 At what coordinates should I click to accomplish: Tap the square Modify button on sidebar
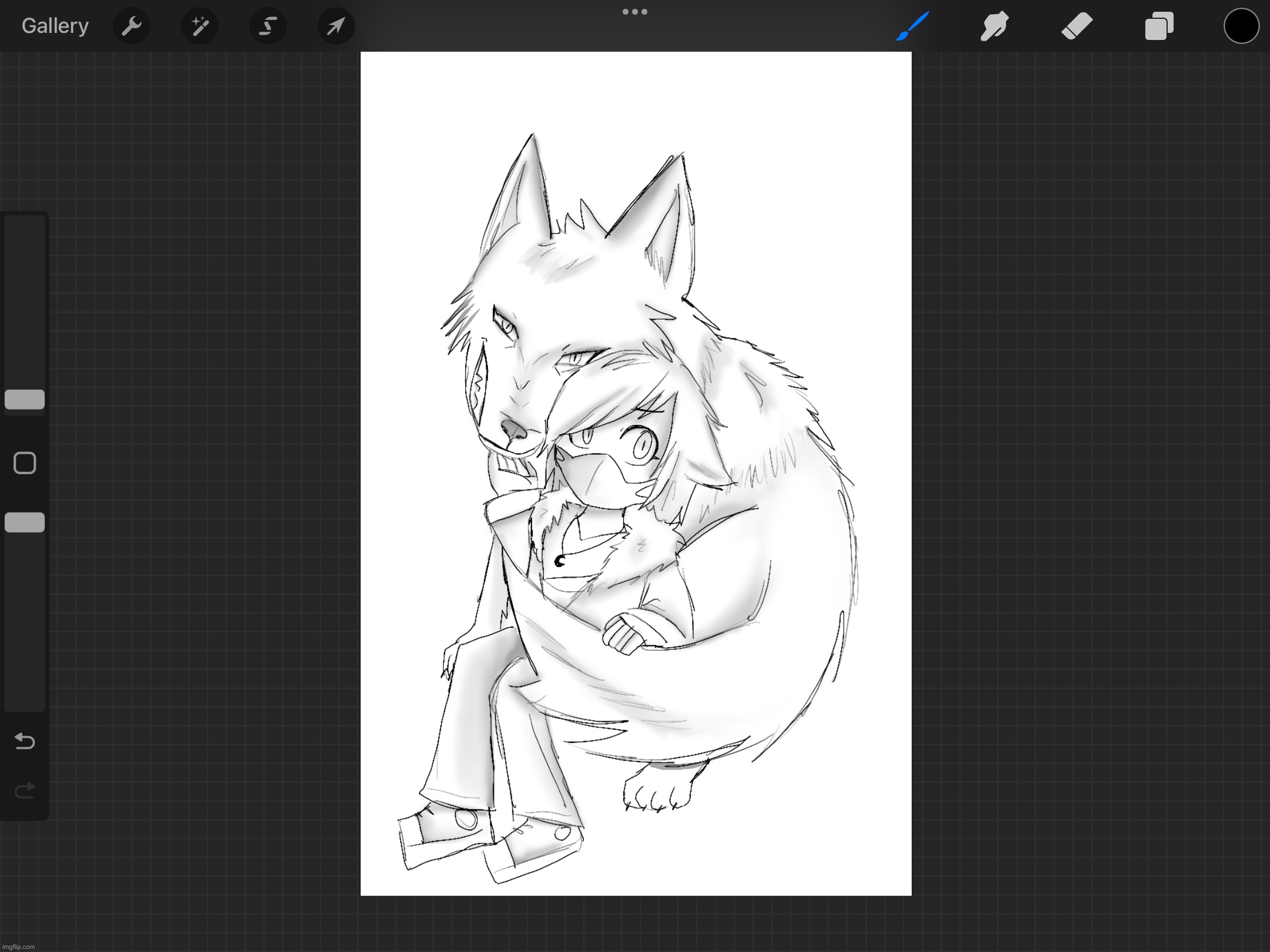coord(25,463)
